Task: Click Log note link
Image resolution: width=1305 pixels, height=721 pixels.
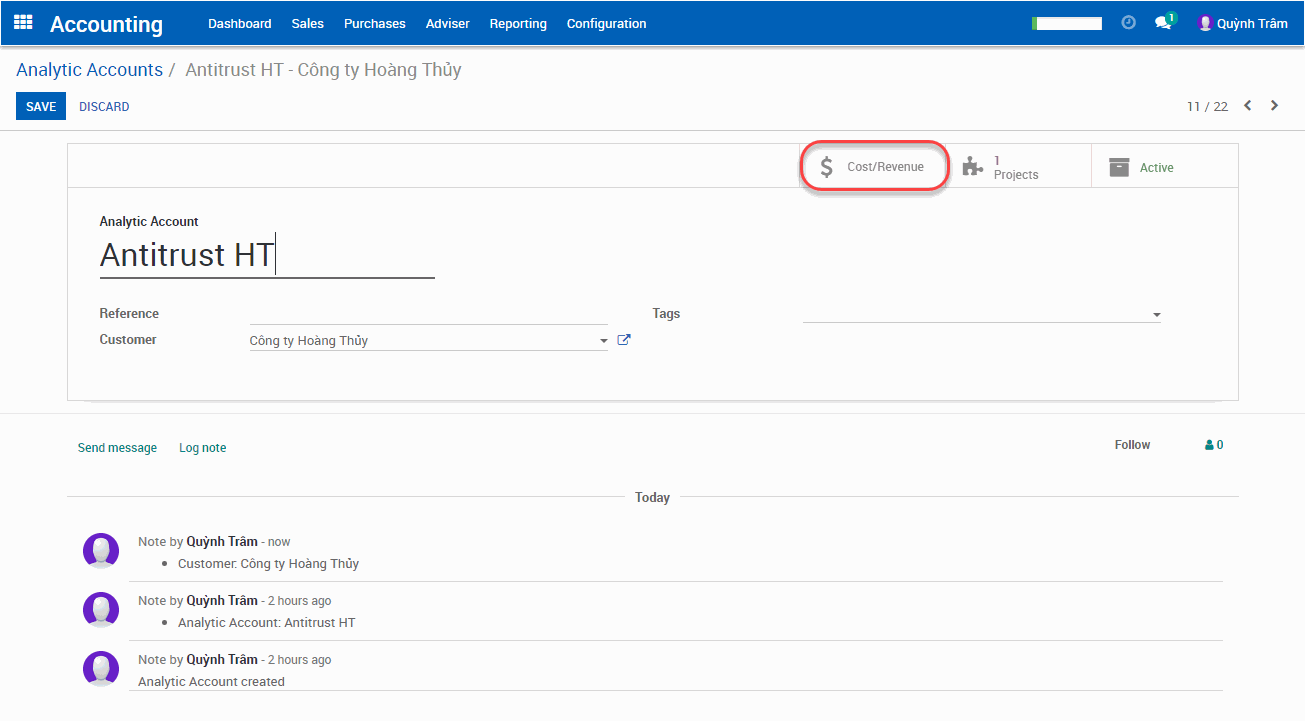Action: (x=202, y=448)
